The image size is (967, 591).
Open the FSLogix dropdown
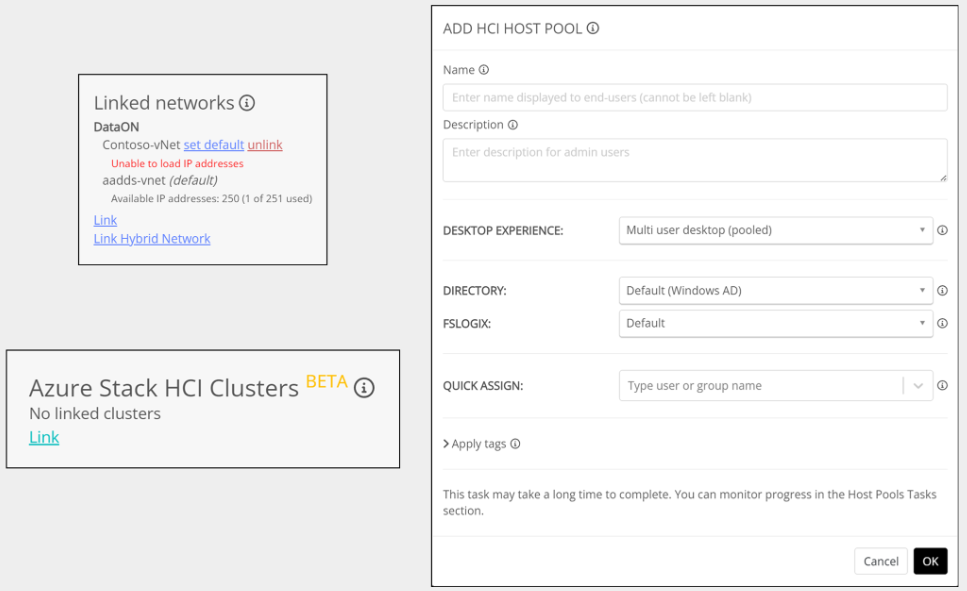tap(775, 323)
